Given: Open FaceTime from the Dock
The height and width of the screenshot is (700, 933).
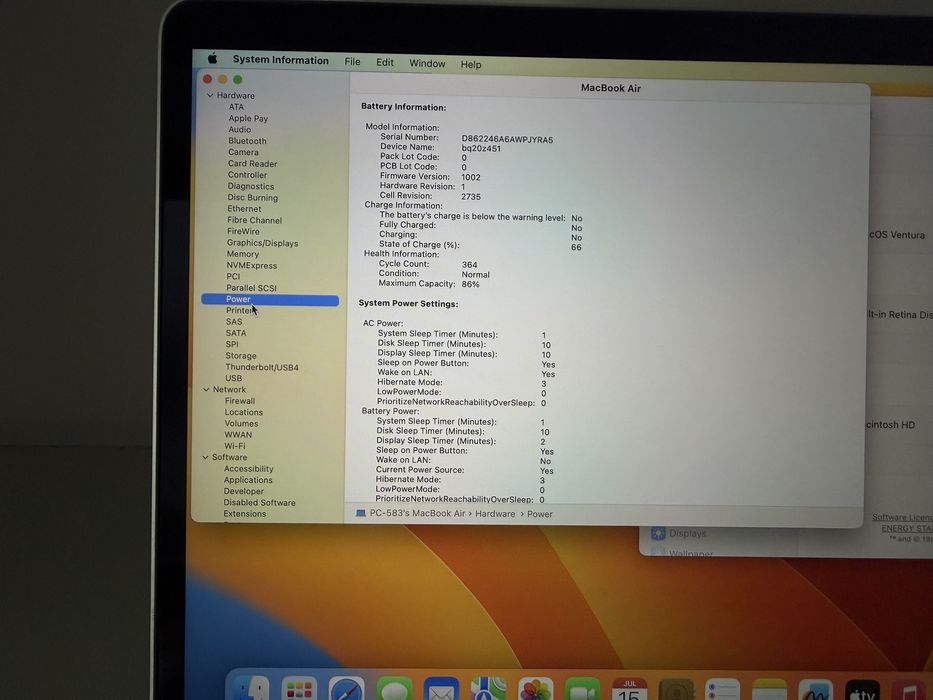Looking at the screenshot, I should [583, 689].
